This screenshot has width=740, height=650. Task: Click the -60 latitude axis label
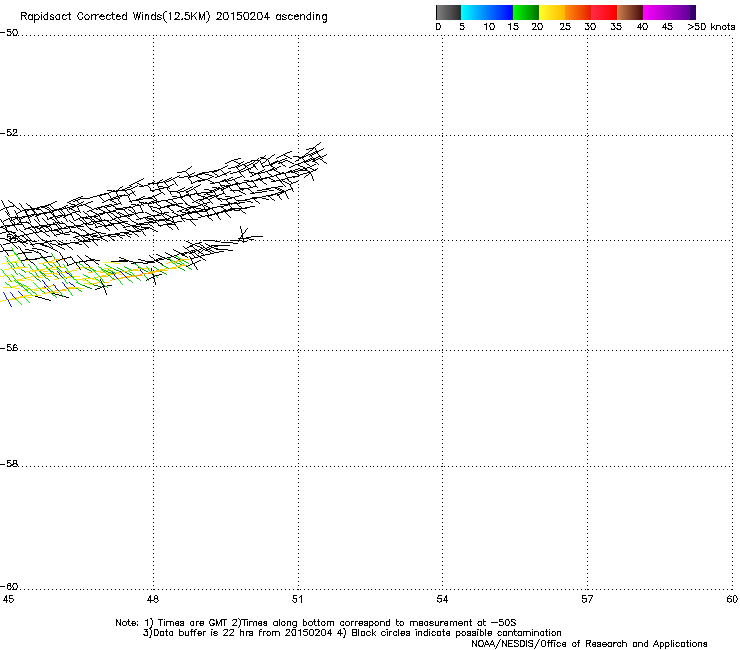coord(9,587)
